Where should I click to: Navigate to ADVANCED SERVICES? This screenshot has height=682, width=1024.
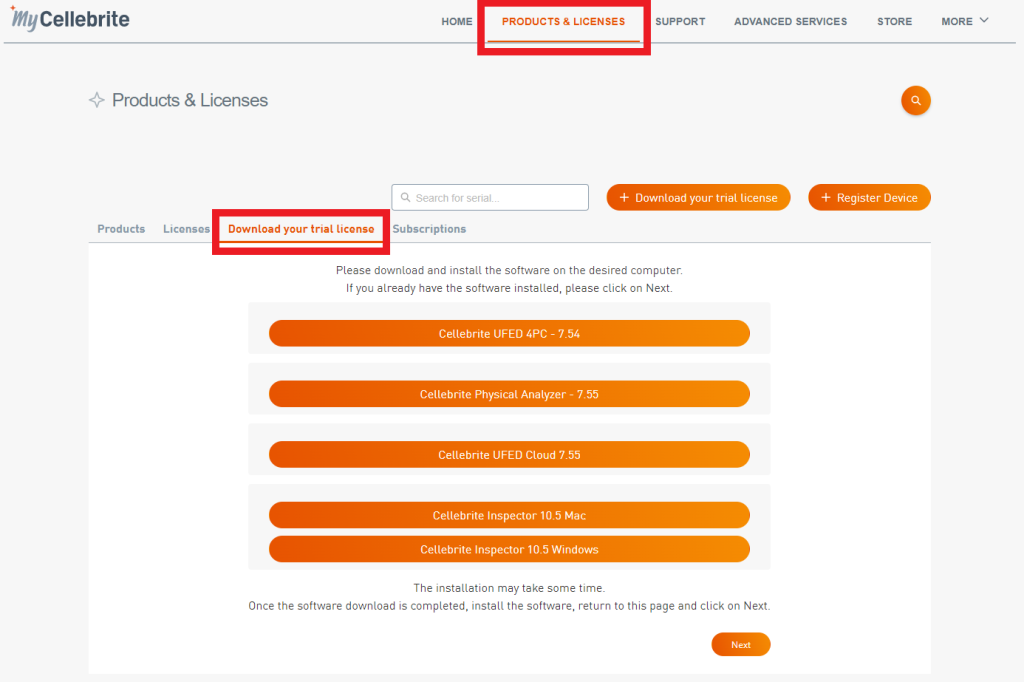click(790, 21)
